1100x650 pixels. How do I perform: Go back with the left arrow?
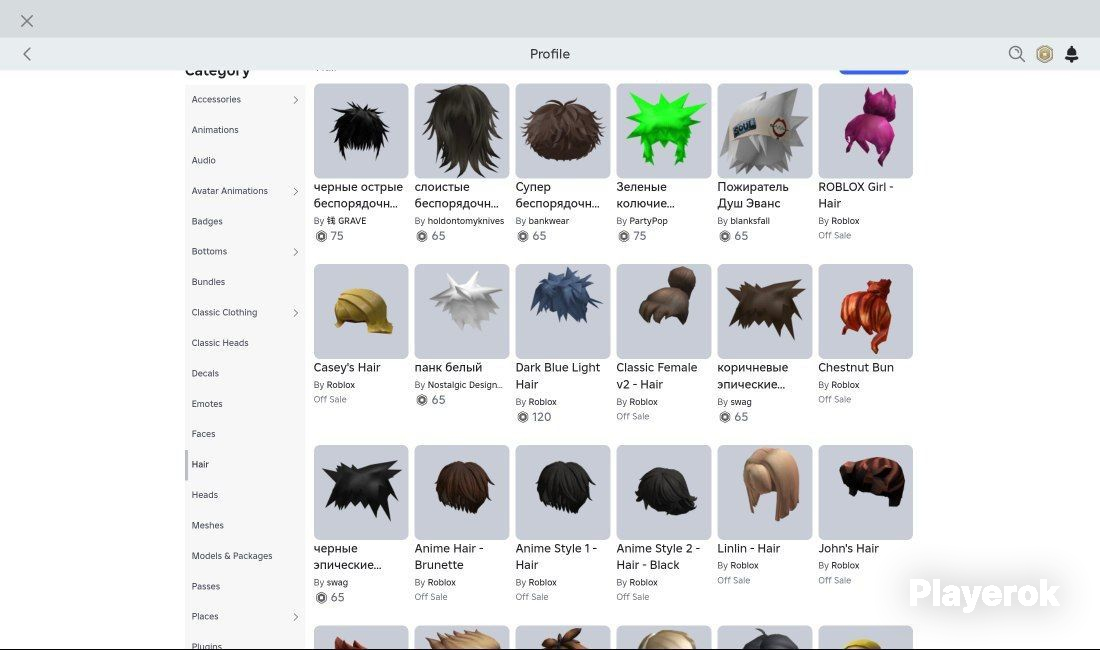tap(27, 54)
